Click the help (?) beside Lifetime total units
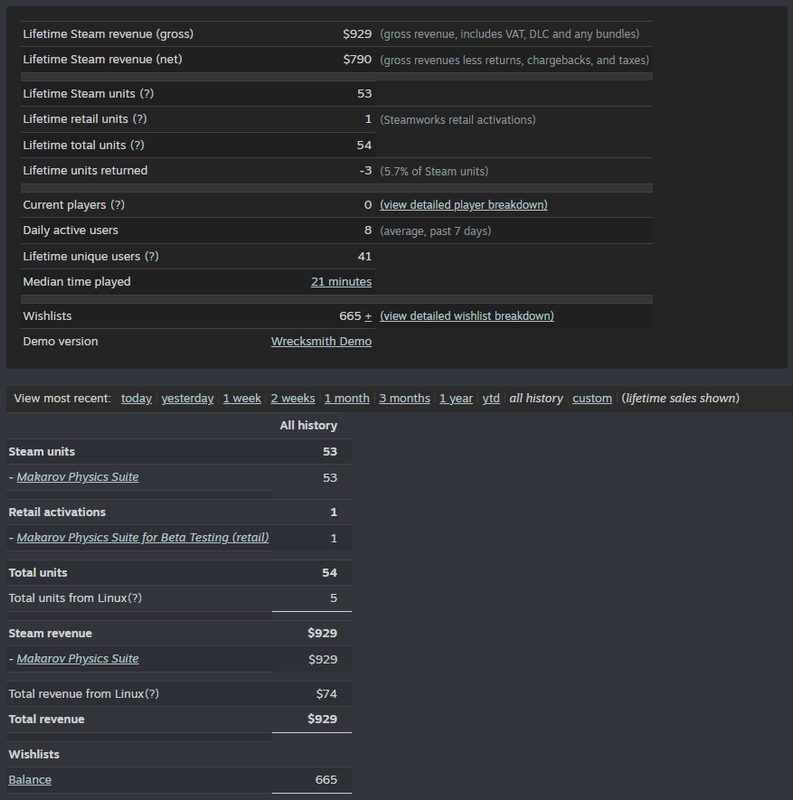This screenshot has width=793, height=800. 137,145
